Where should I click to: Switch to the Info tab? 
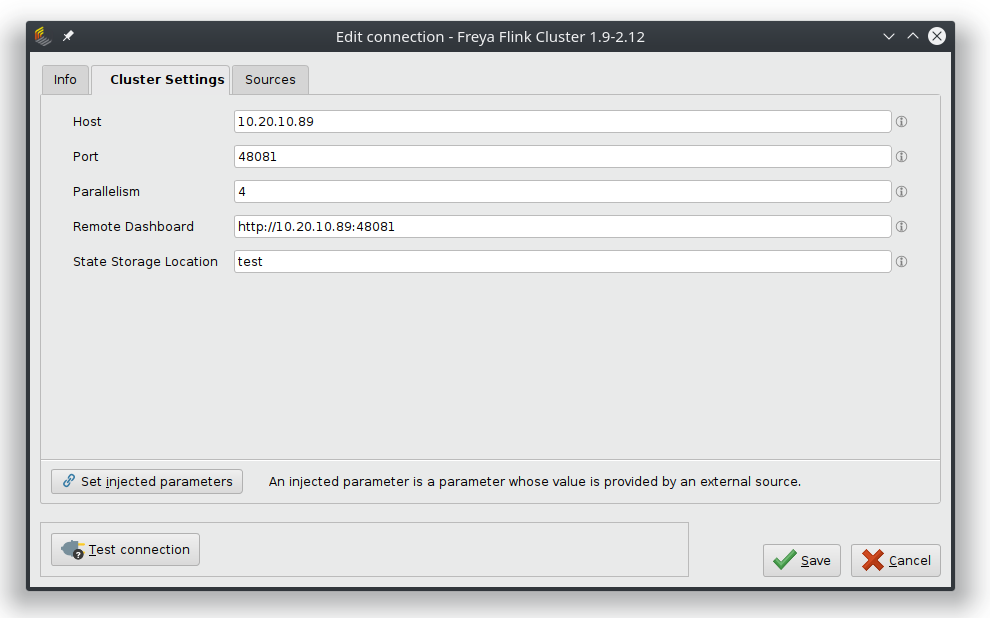[x=65, y=80]
